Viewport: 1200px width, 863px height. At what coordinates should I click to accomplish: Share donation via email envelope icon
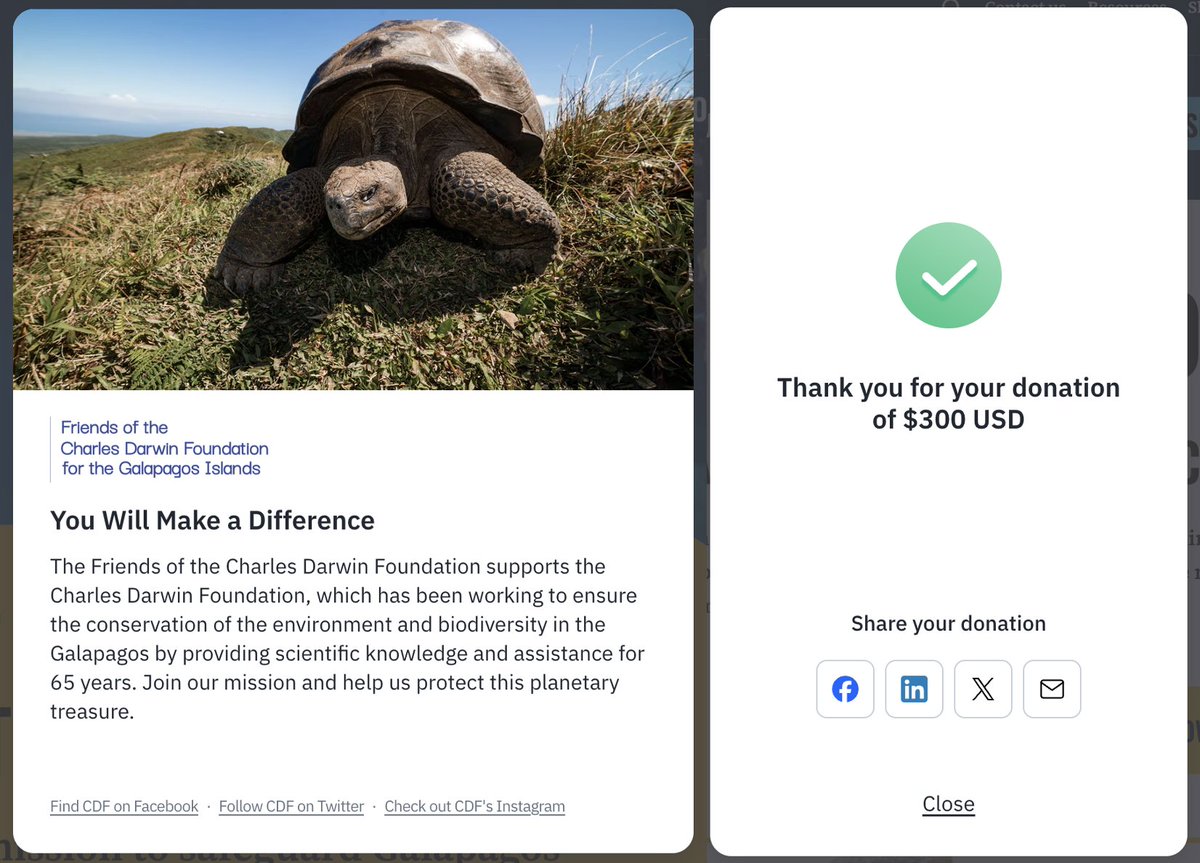(1052, 689)
